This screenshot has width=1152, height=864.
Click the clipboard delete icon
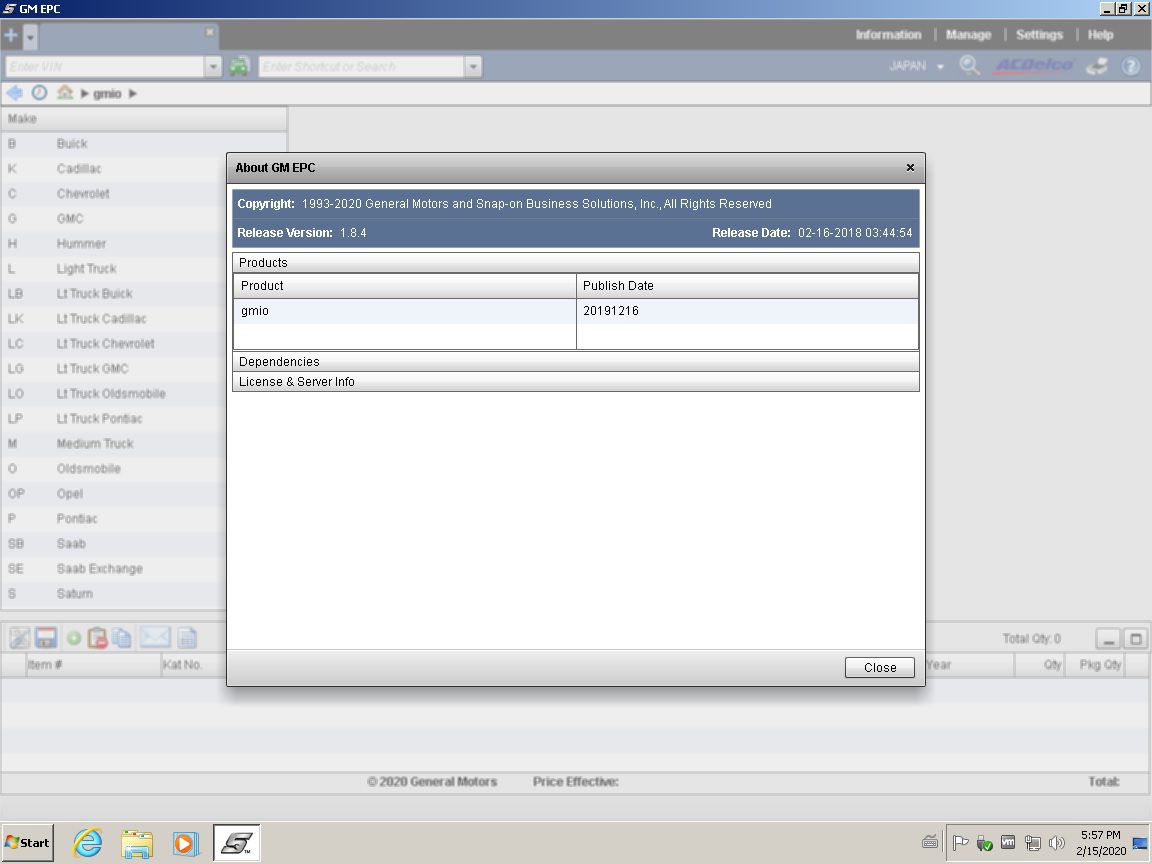click(97, 638)
